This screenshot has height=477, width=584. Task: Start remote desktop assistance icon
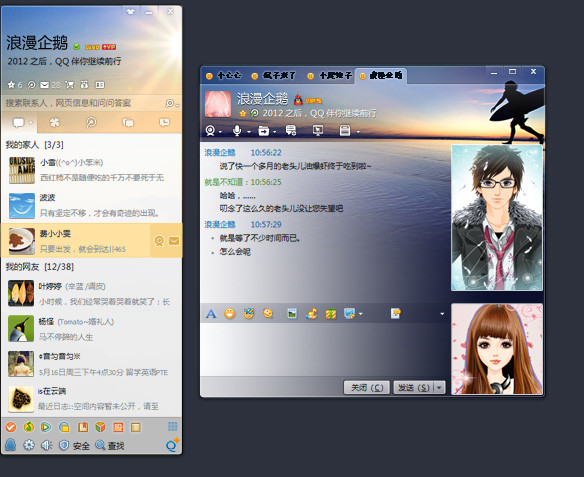318,130
